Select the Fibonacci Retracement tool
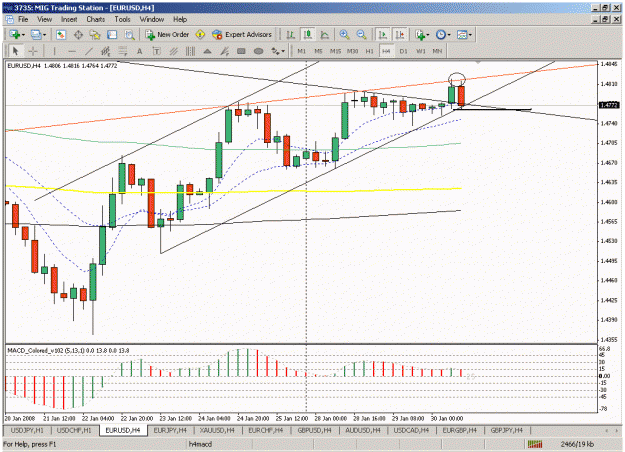625x452 pixels. 122,51
